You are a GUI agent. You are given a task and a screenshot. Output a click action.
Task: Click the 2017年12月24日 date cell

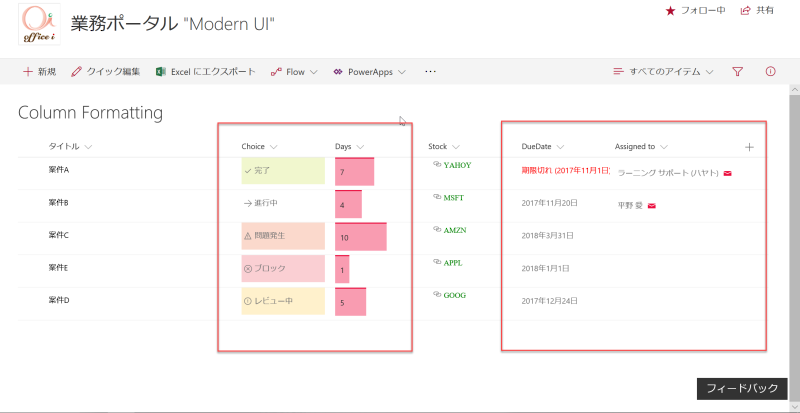549,301
